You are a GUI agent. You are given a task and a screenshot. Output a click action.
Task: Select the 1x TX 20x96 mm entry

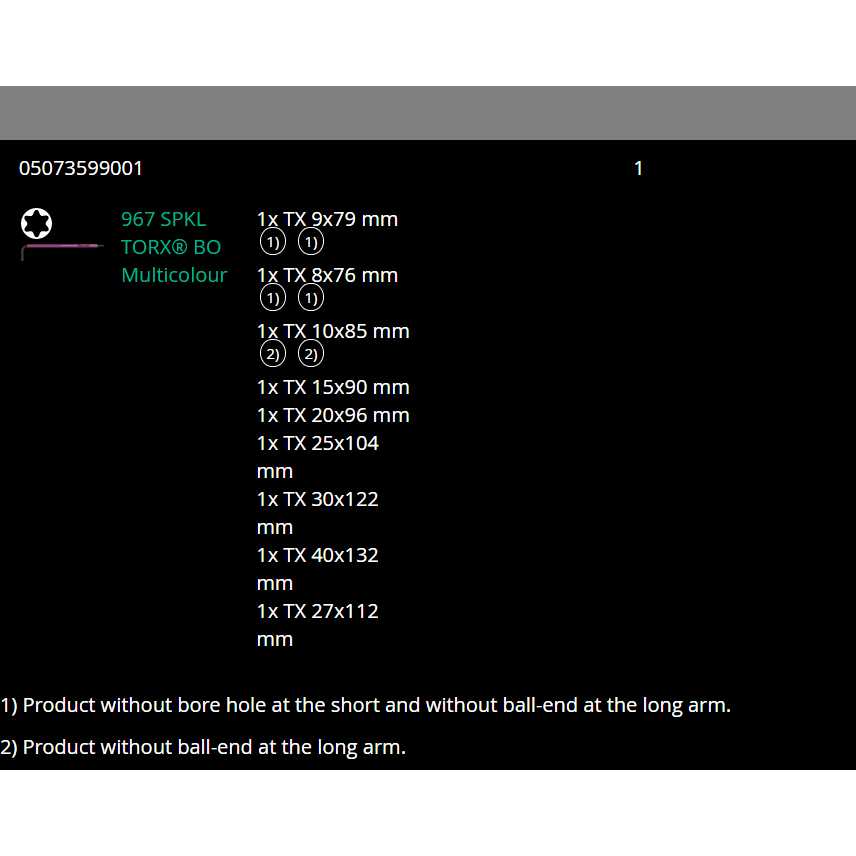[x=333, y=415]
